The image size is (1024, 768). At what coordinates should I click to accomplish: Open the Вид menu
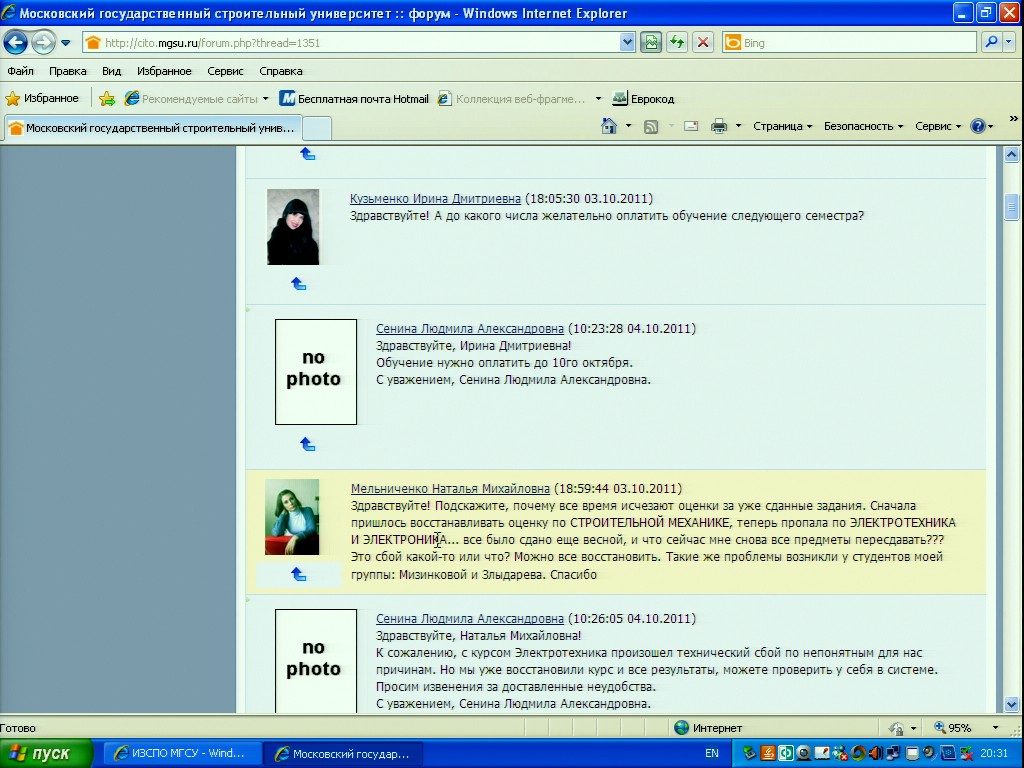click(112, 71)
